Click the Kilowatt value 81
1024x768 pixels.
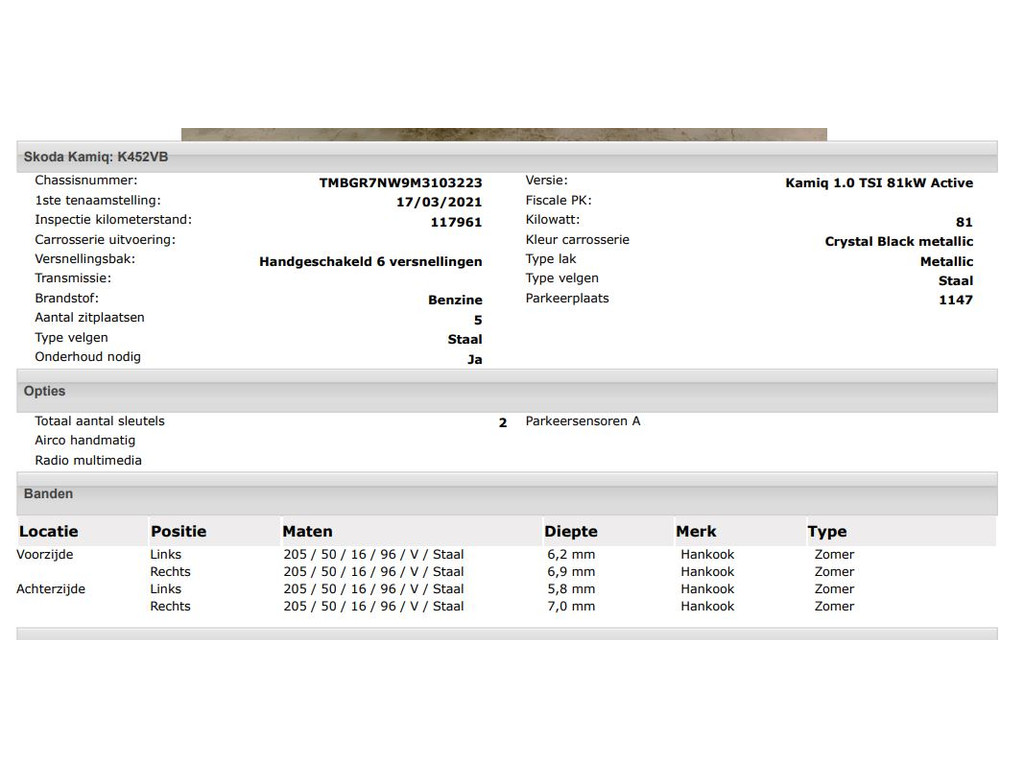coord(964,222)
